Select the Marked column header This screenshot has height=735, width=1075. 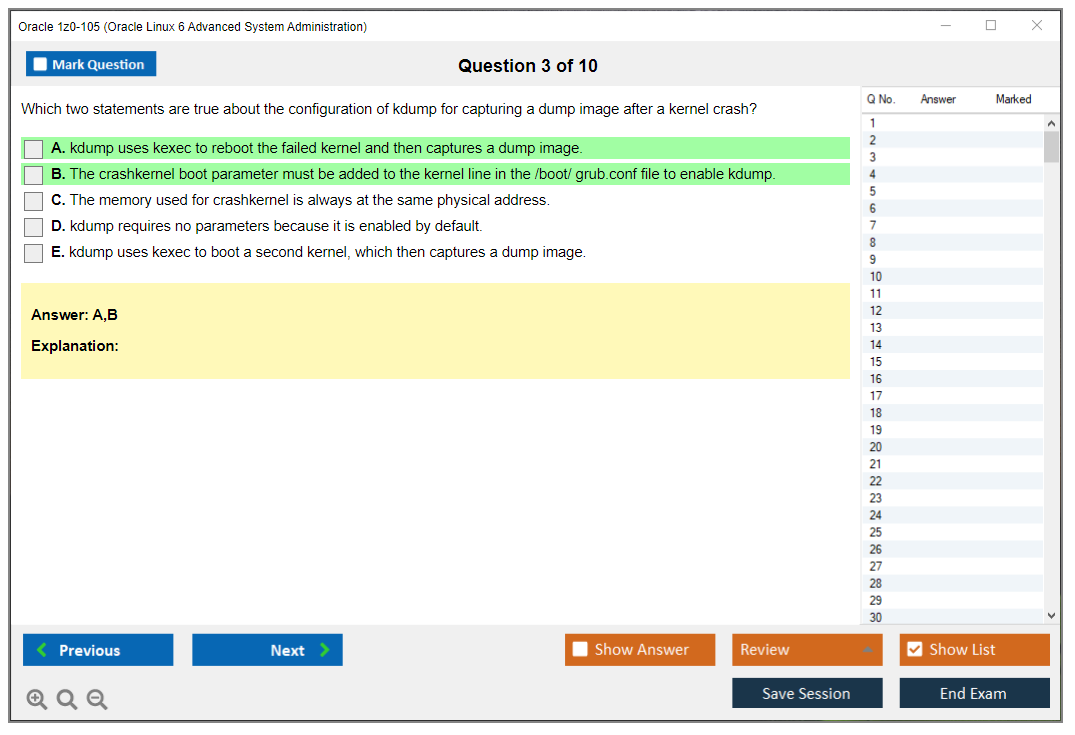tap(1013, 99)
